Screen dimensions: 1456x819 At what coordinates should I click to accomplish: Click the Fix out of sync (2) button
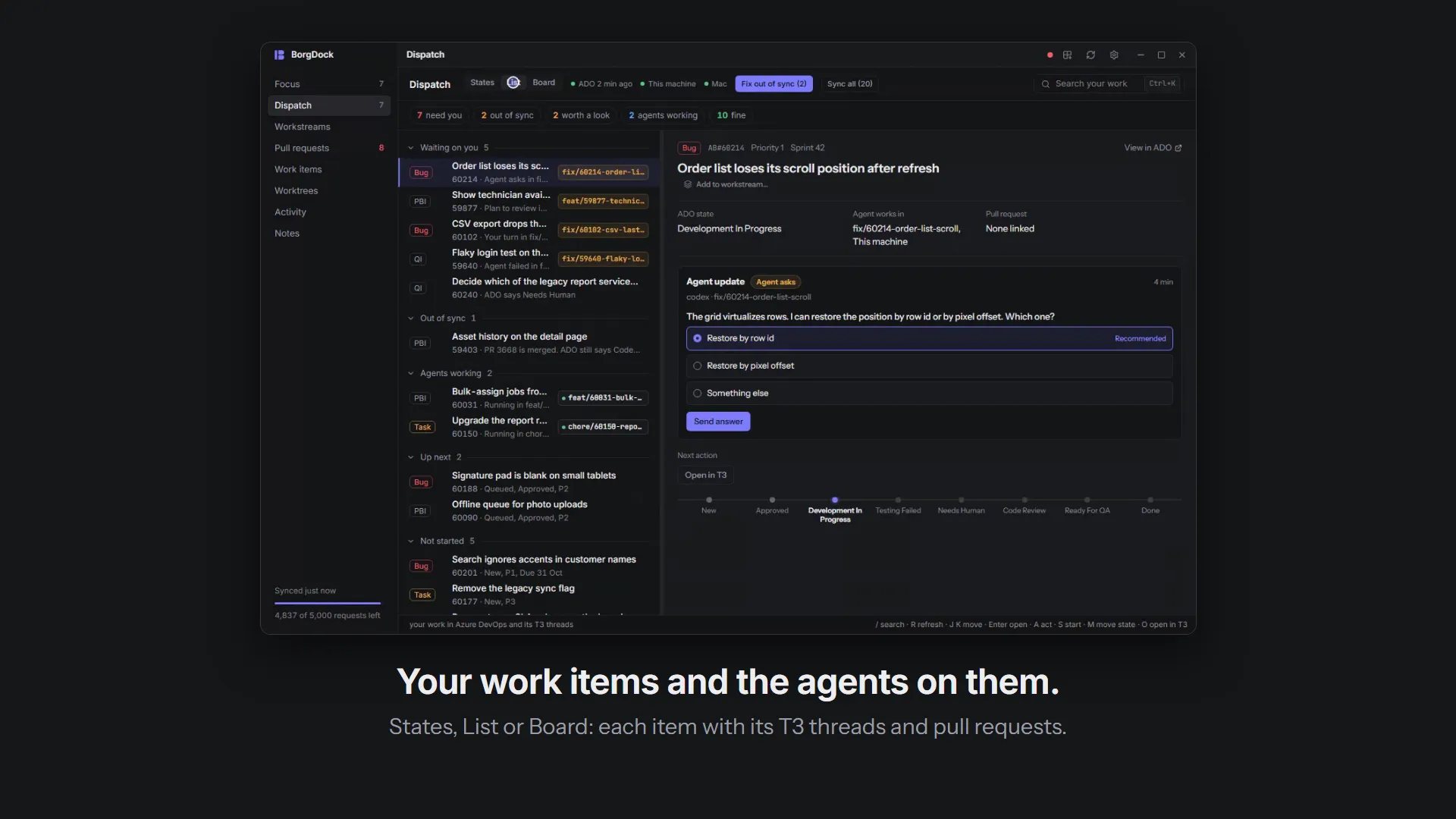pos(773,84)
